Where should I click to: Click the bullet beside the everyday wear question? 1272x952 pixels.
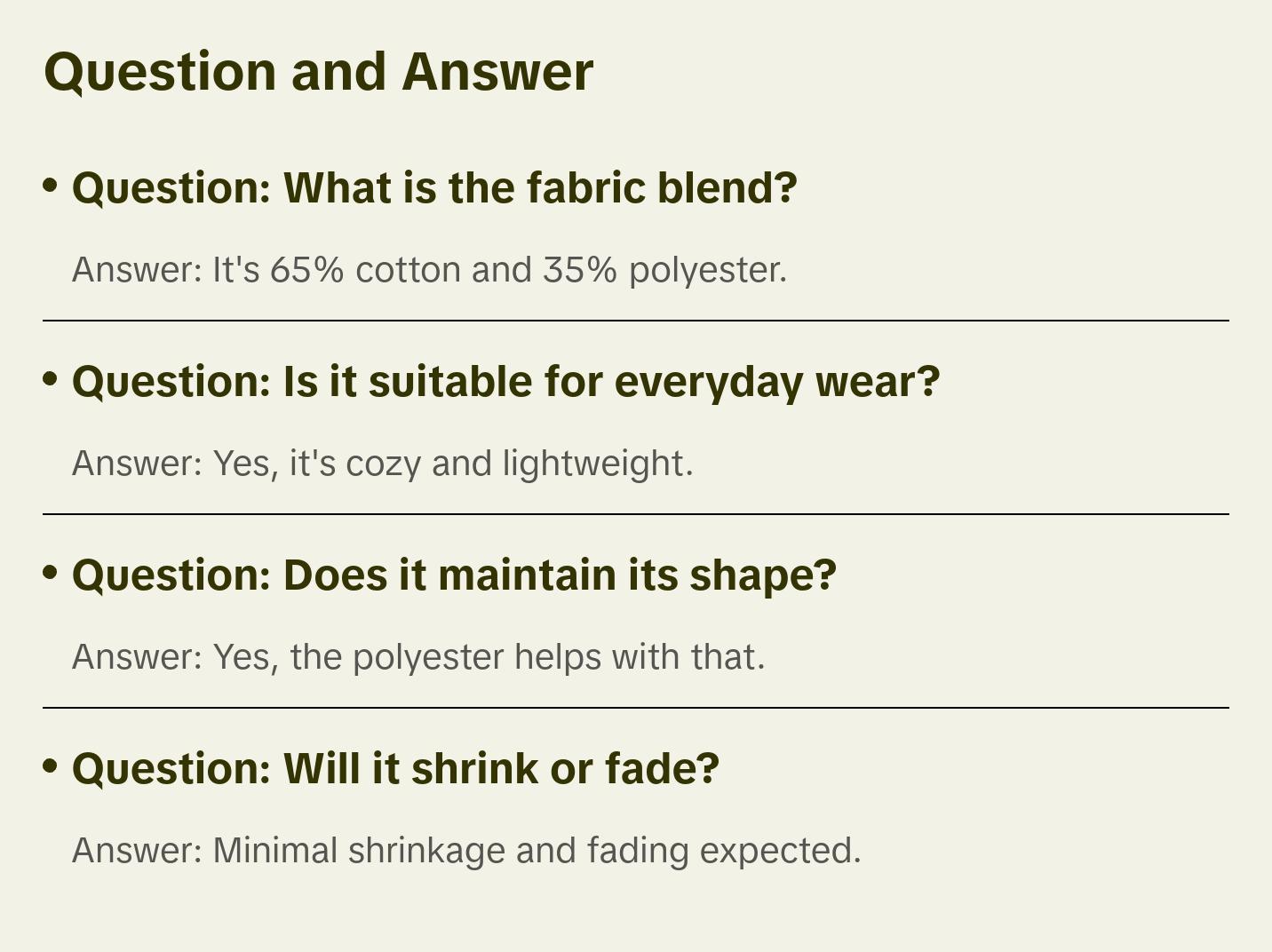(51, 379)
